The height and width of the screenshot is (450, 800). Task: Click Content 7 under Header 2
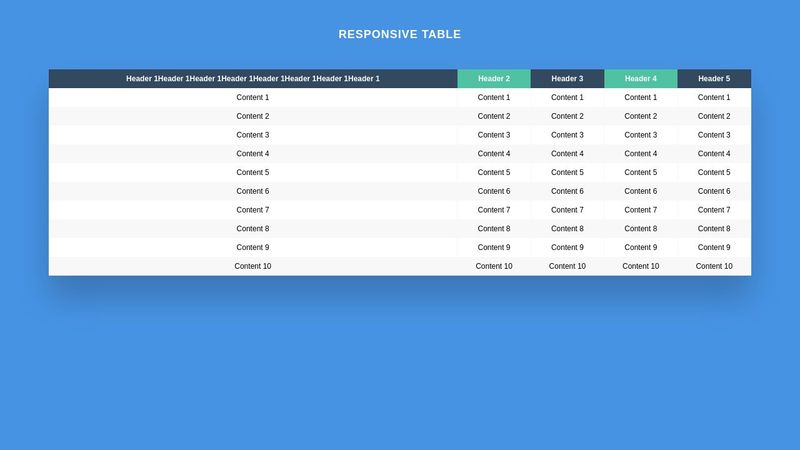[x=494, y=210]
